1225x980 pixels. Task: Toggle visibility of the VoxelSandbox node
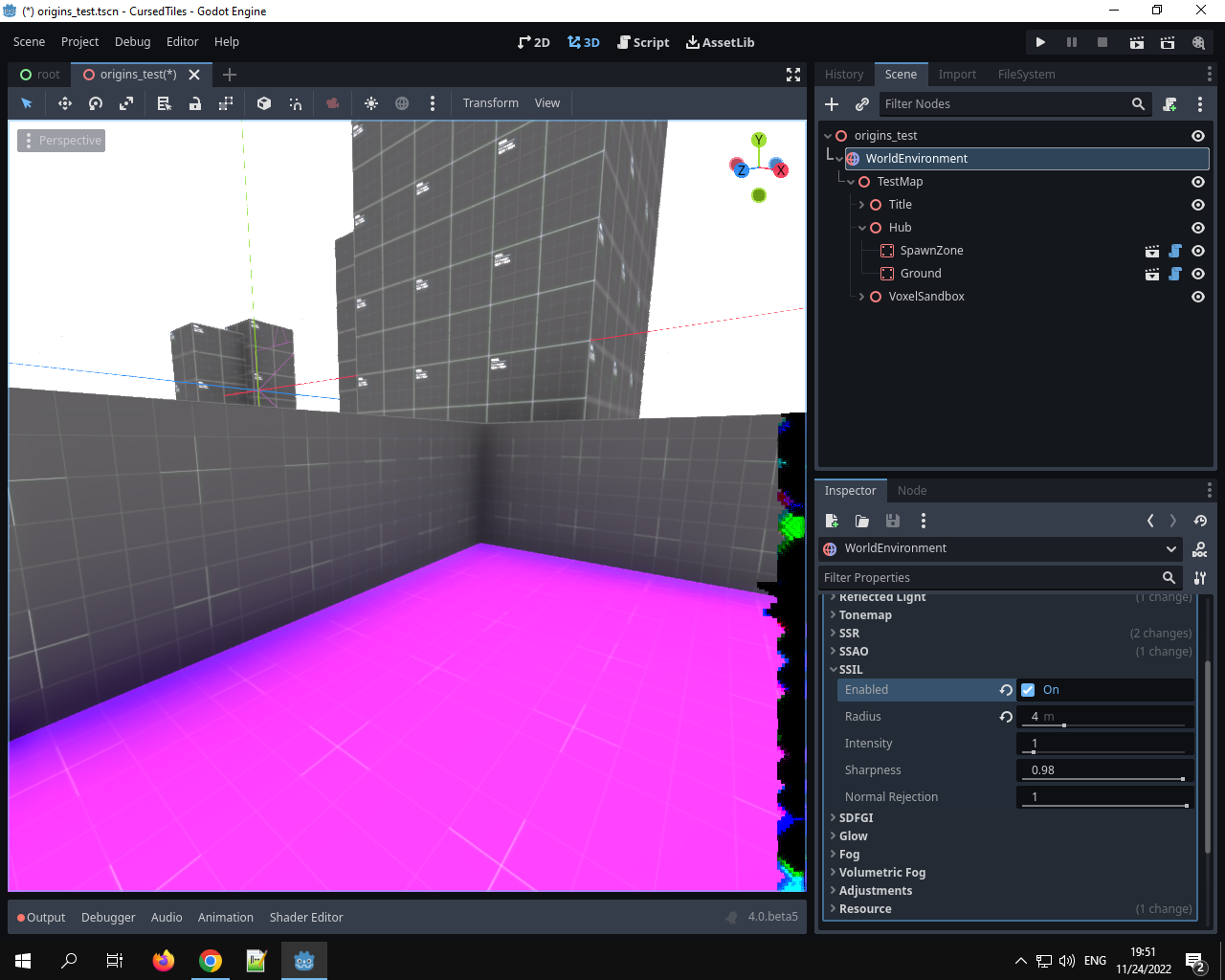tap(1197, 297)
